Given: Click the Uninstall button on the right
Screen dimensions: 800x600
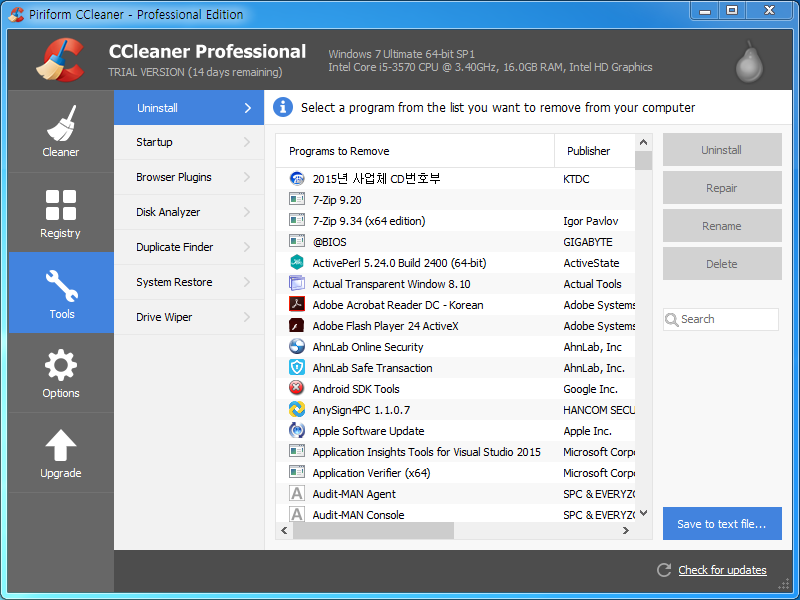Looking at the screenshot, I should [722, 149].
